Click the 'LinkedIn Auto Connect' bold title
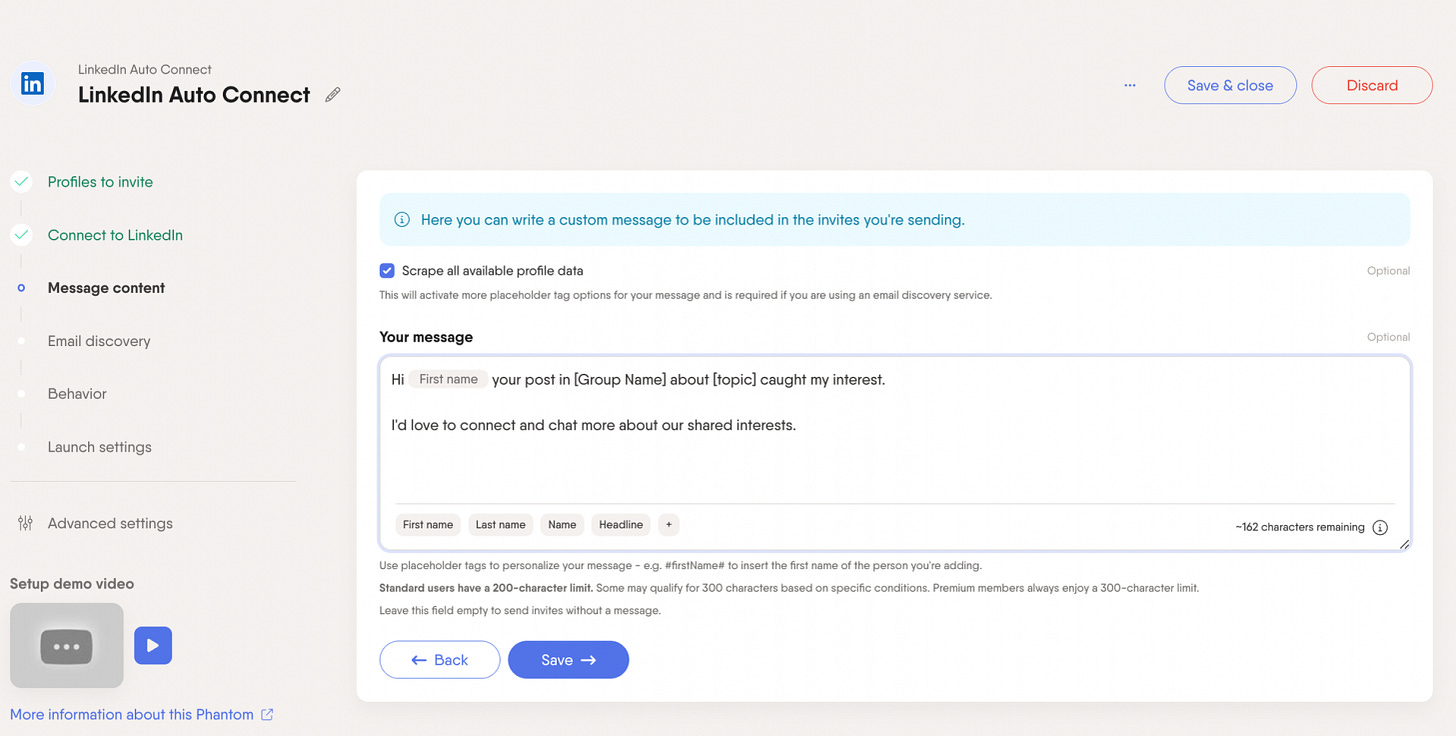 click(194, 95)
